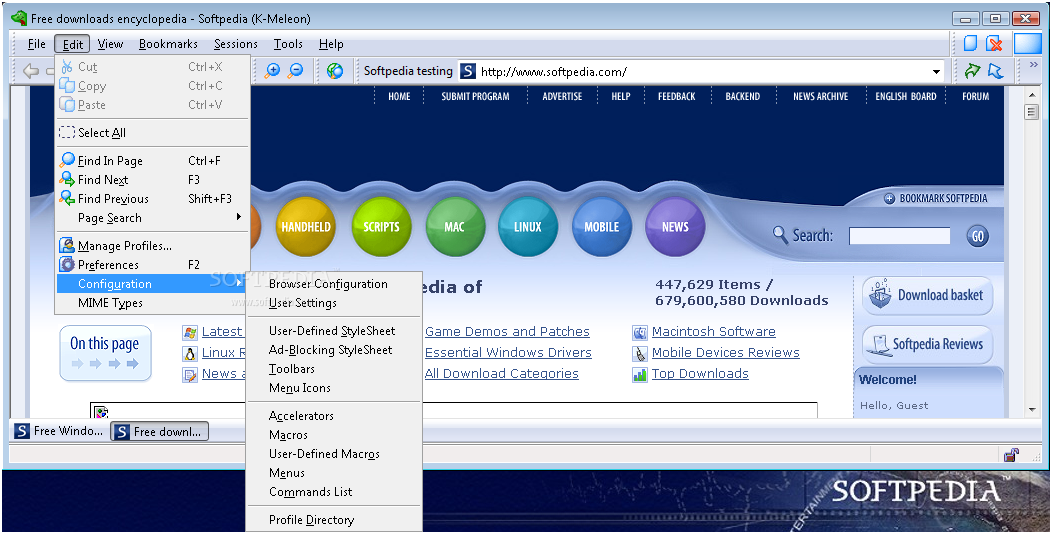Follow Top Downloads link
1050x534 pixels.
point(700,374)
